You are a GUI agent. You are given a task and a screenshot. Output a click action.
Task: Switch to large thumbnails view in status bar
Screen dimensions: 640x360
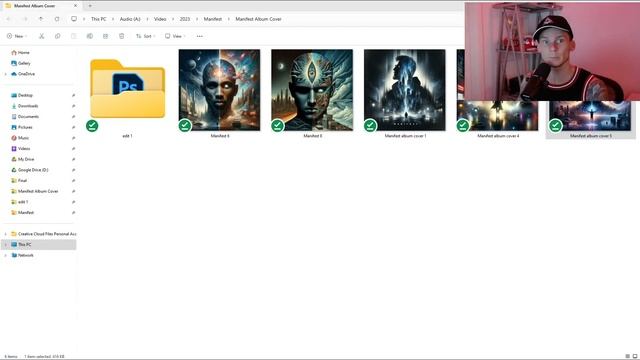pyautogui.click(x=635, y=356)
